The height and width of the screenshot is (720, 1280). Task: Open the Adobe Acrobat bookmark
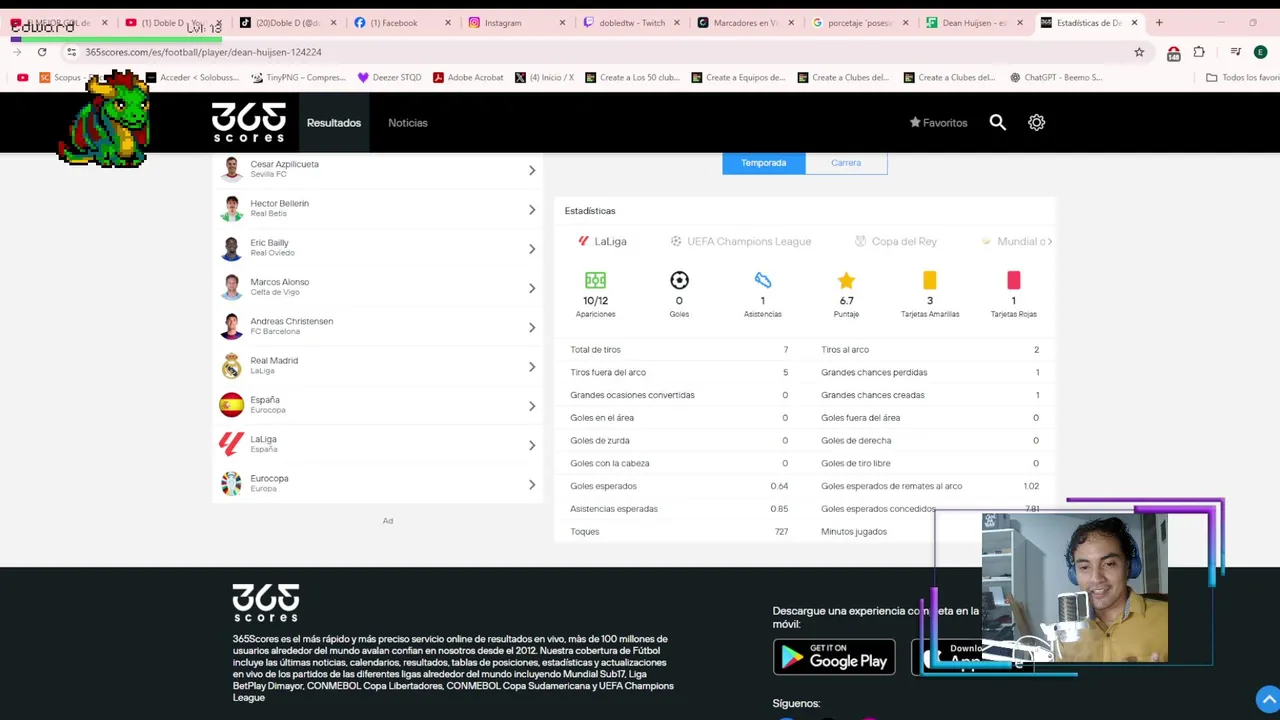point(468,77)
